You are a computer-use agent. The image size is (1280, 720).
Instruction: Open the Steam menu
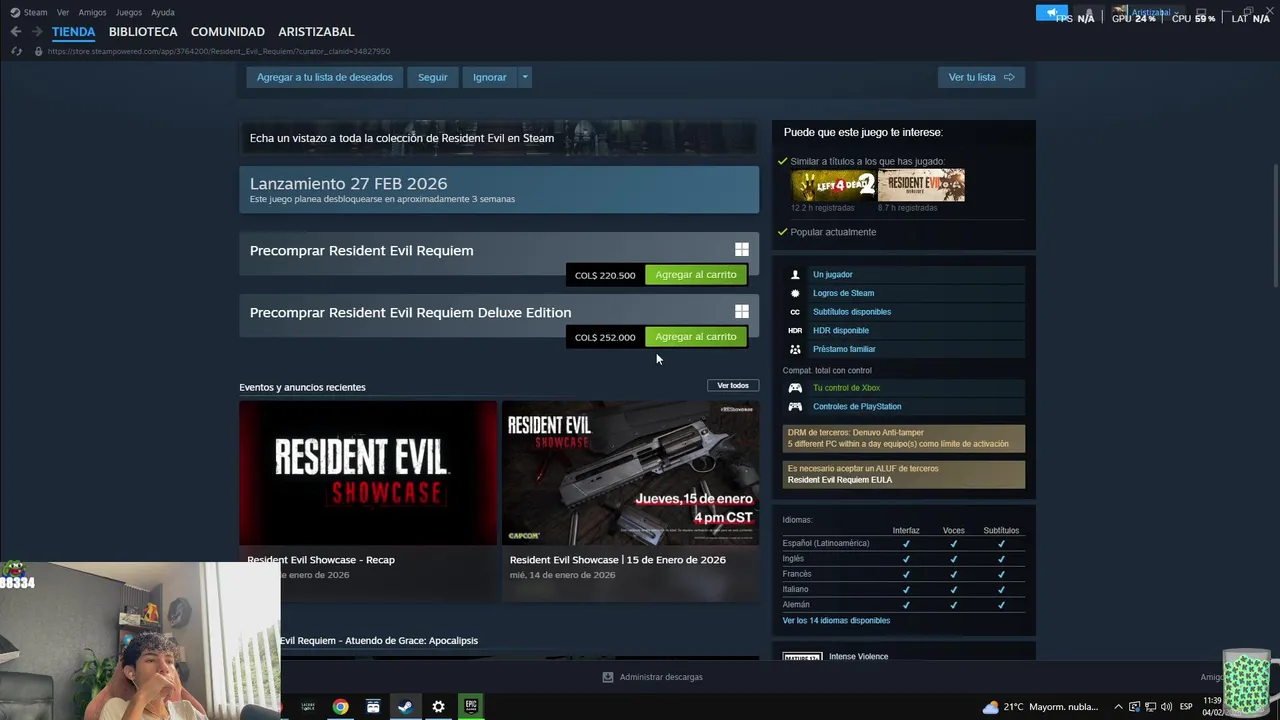[35, 12]
